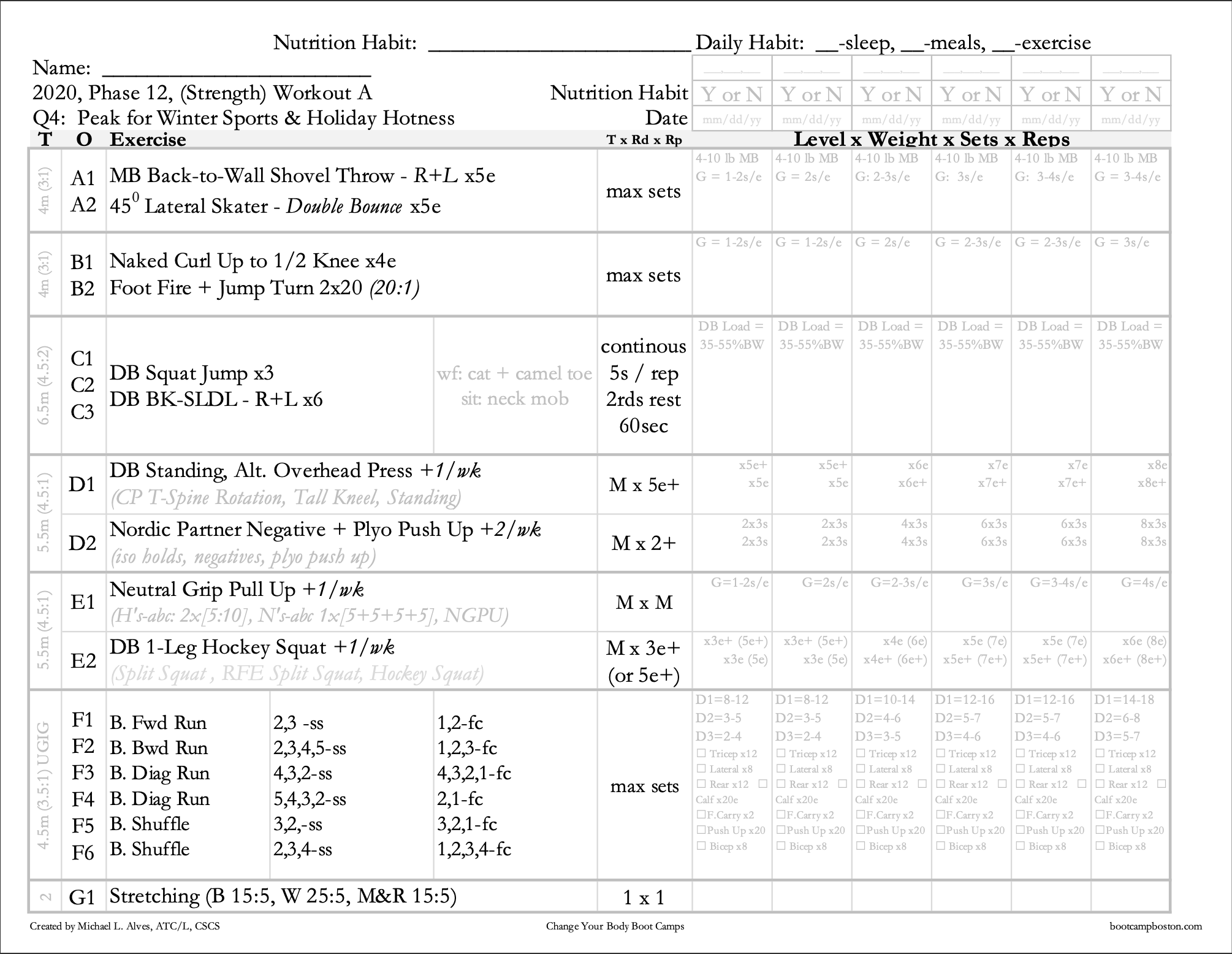Select 'DB 1-Leg Hockey Squat +1/wk'
Viewport: 1232px width, 954px height.
tap(251, 648)
